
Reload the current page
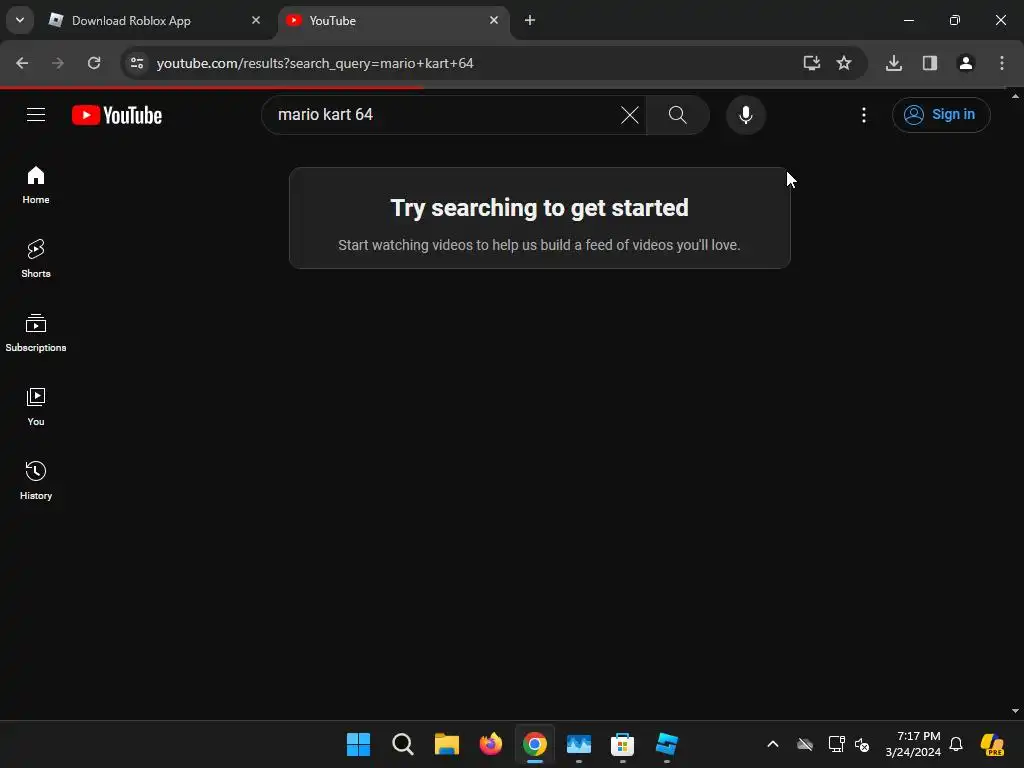[x=94, y=63]
